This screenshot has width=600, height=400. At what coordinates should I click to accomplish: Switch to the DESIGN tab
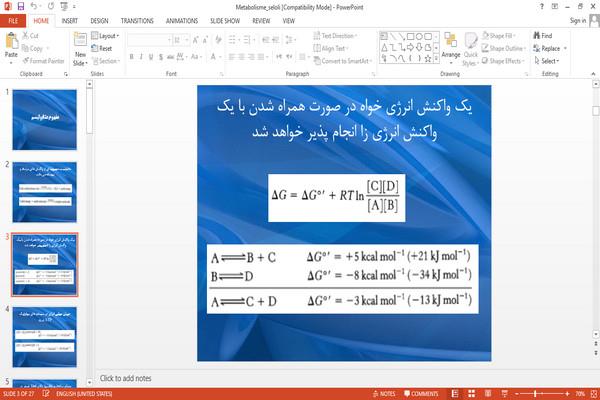coord(99,21)
